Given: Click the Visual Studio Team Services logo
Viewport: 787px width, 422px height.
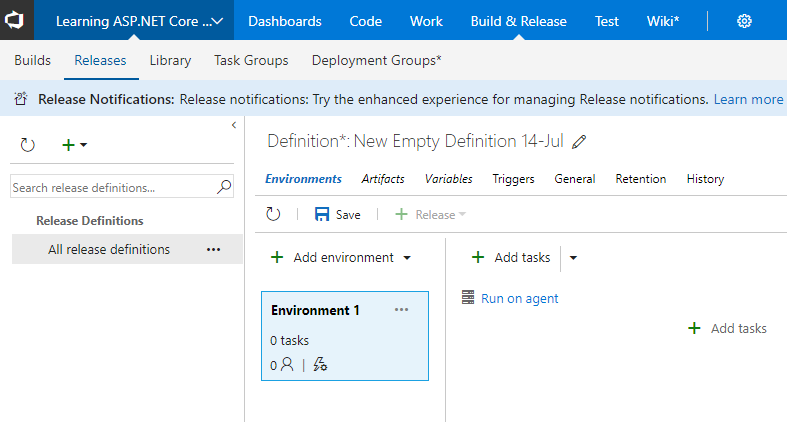Looking at the screenshot, I should [15, 20].
